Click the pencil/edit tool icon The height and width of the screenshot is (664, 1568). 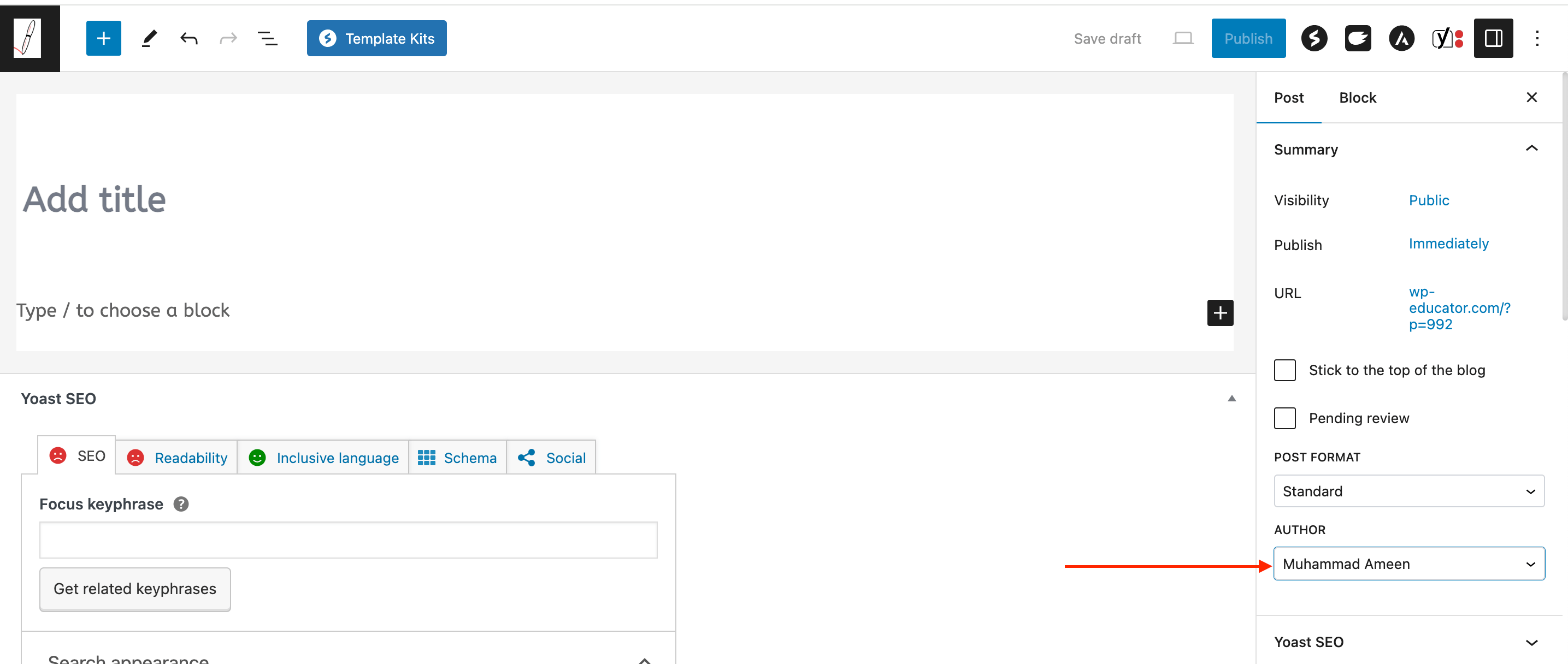(x=149, y=38)
